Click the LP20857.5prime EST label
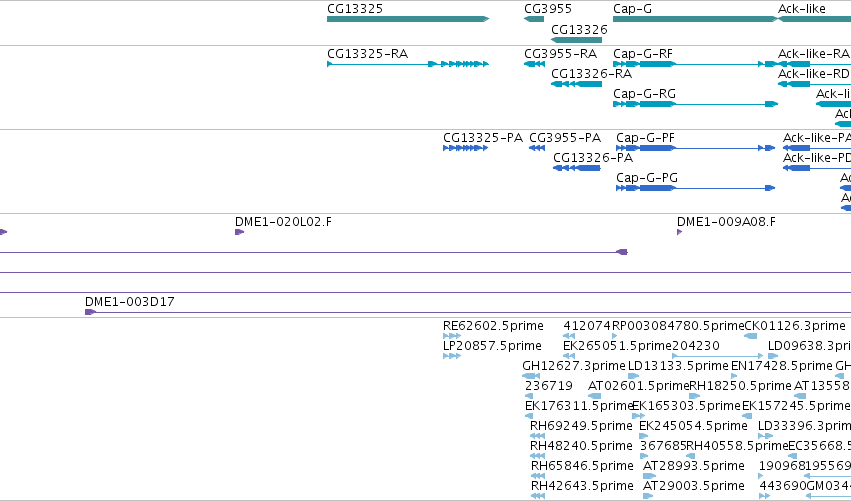 coord(492,346)
